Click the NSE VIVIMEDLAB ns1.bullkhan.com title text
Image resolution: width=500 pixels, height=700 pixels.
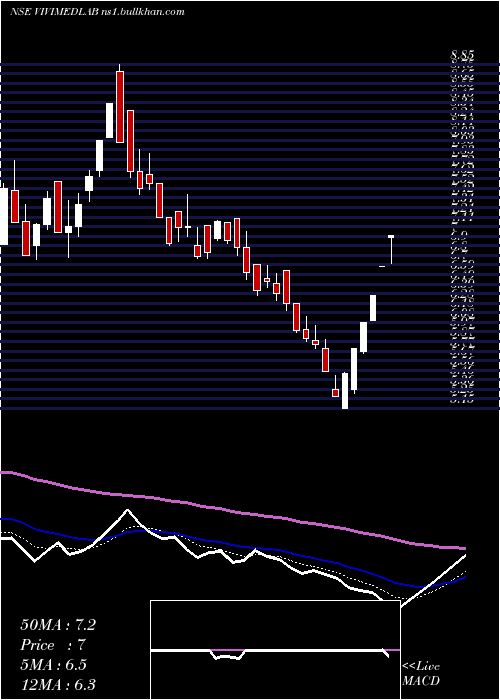click(97, 12)
